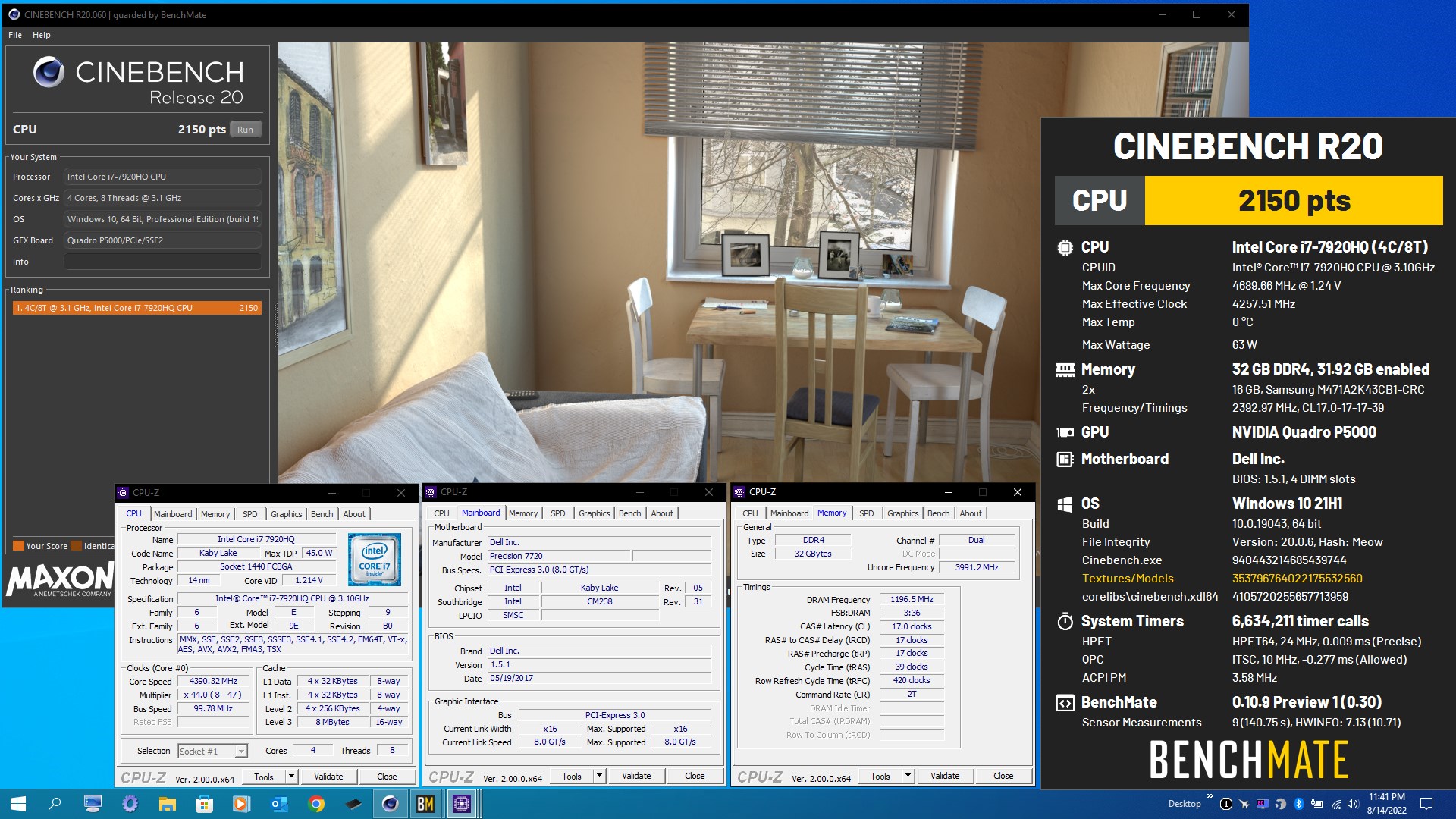1456x819 pixels.
Task: Click the Your Score orange legend swatch
Action: [19, 546]
